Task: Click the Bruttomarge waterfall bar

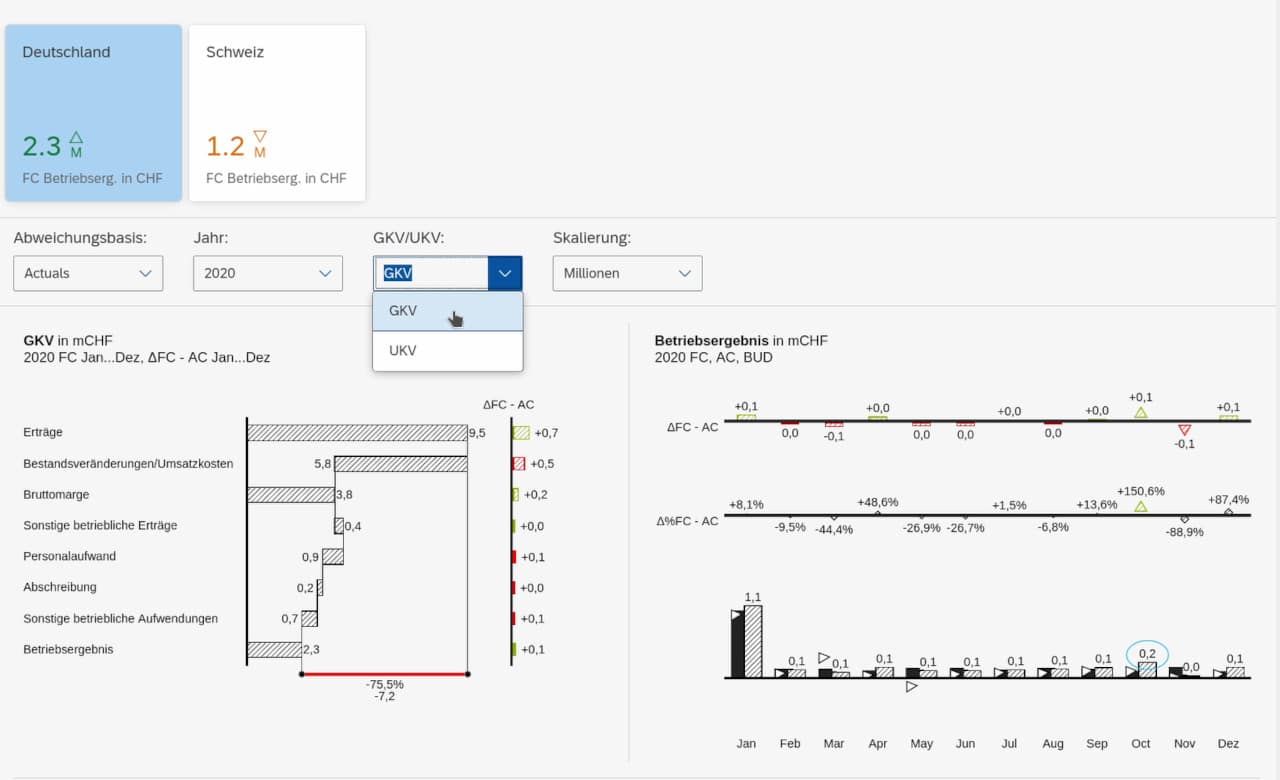Action: click(291, 494)
